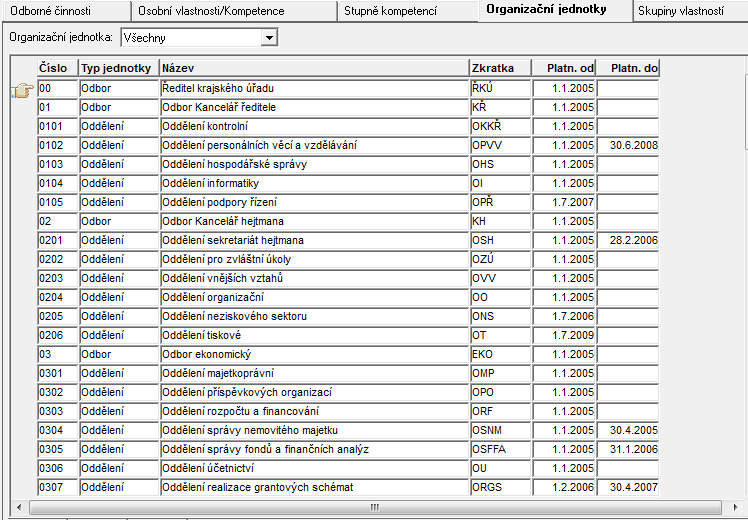Click number cell 0306

(x=58, y=468)
